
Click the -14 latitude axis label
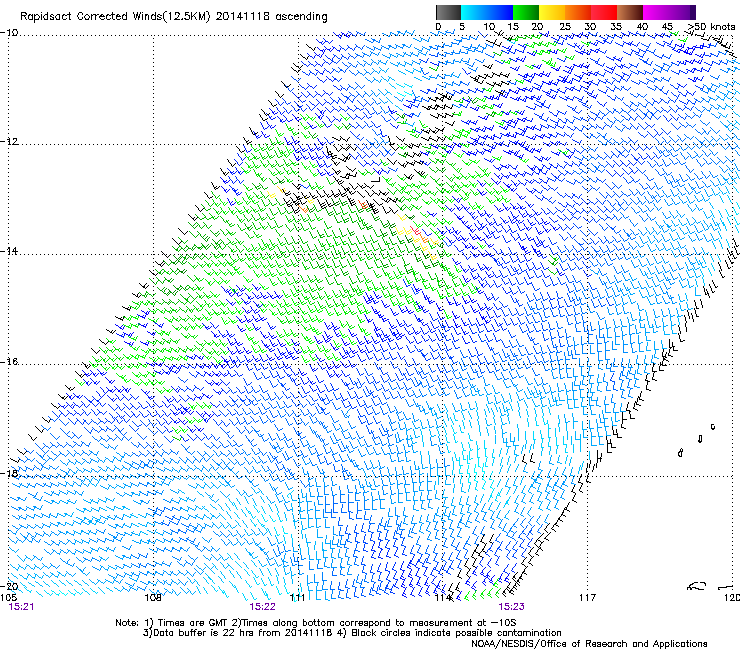tap(9, 251)
